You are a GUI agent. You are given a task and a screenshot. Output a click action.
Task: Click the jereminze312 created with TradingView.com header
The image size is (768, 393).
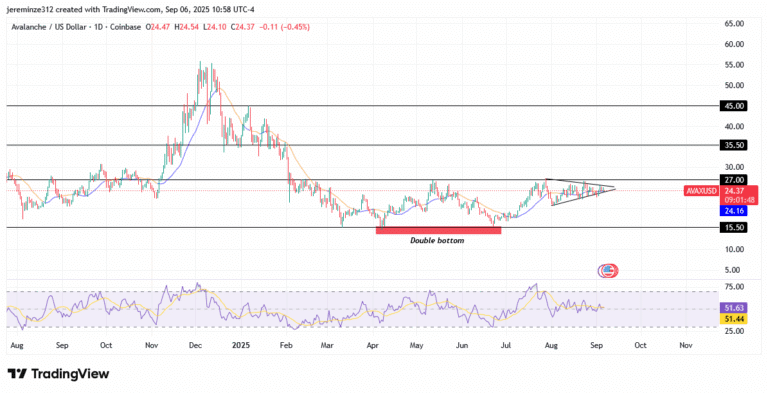[130, 9]
